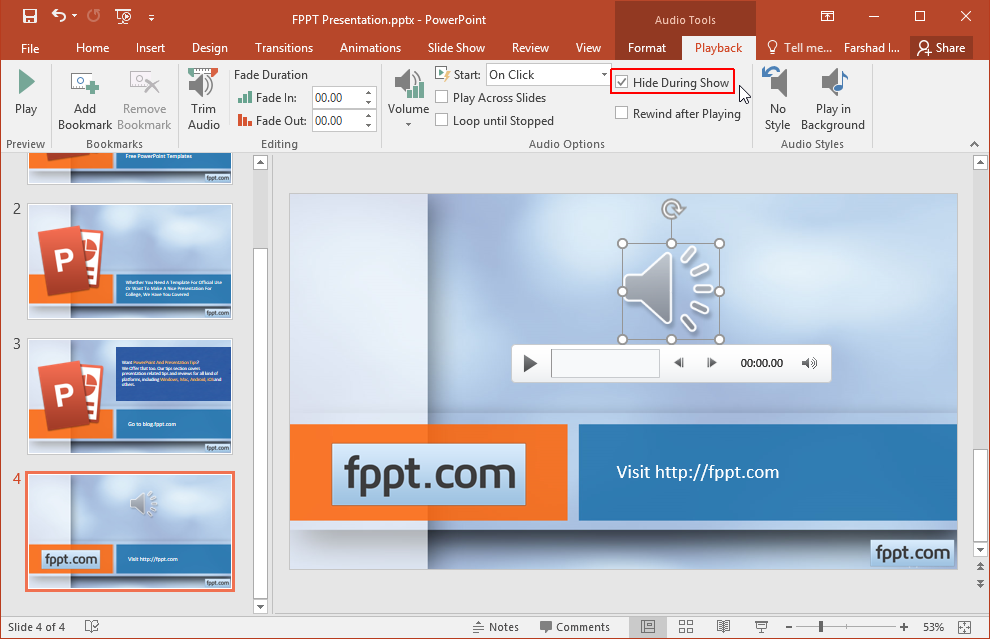Open the File menu
Screen dimensions: 990x639
pyautogui.click(x=30, y=48)
